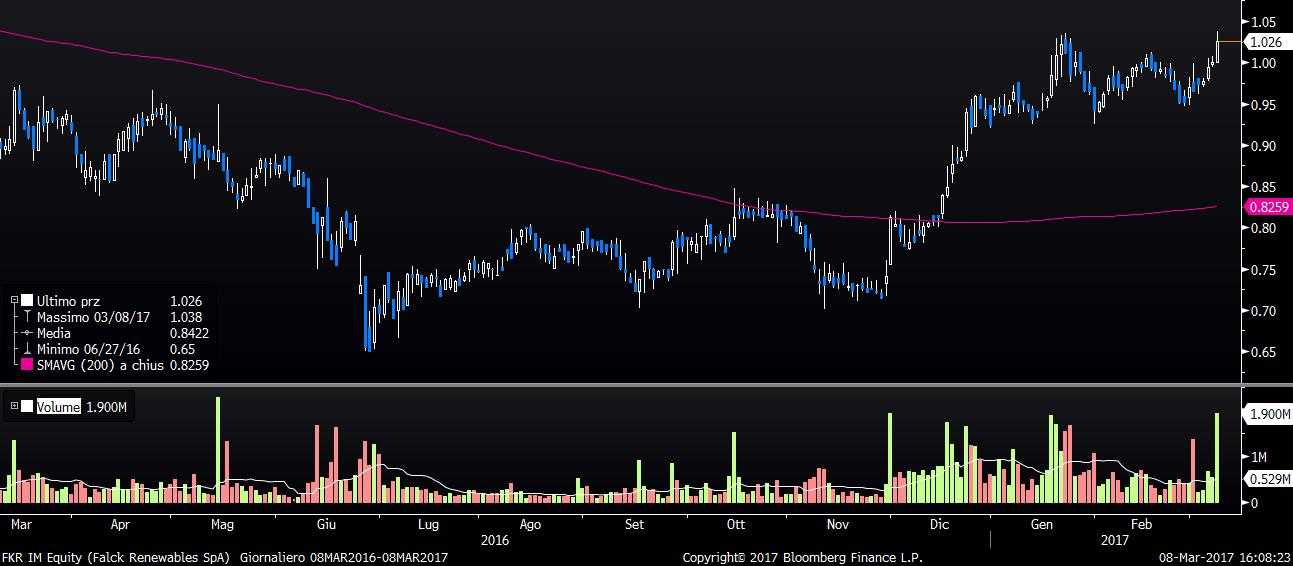Viewport: 1293px width, 566px height.
Task: Click the Apr label on time axis
Action: coord(121,524)
